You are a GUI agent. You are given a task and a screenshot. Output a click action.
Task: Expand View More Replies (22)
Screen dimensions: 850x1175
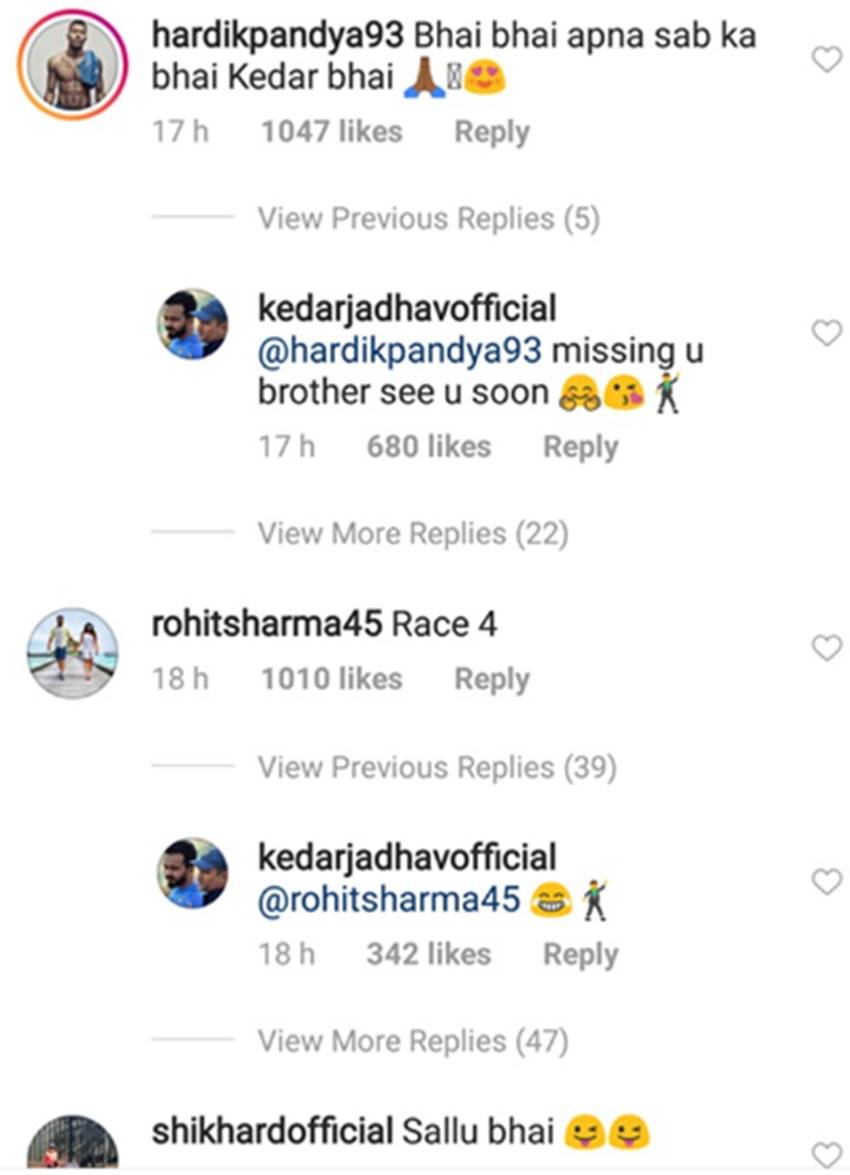click(412, 533)
